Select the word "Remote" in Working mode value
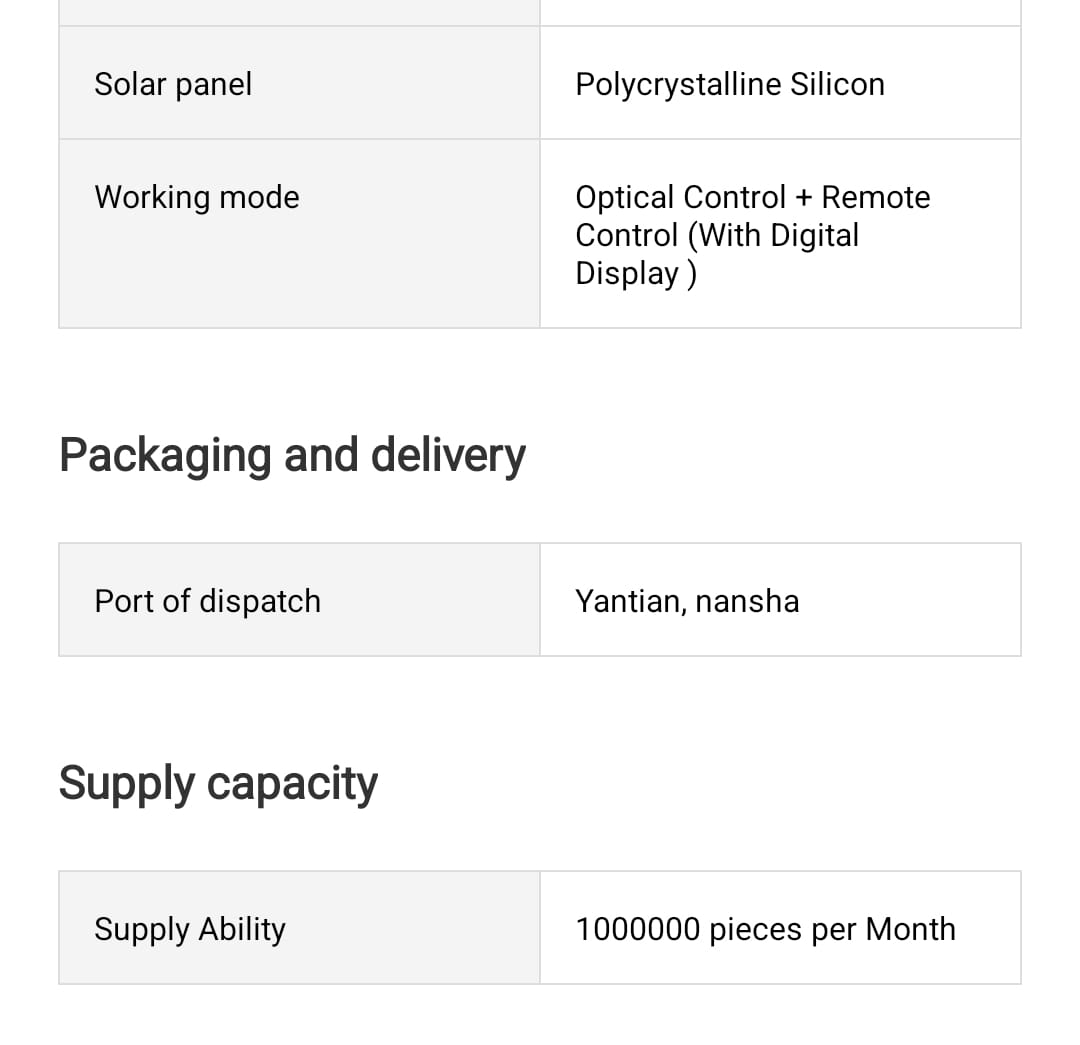This screenshot has width=1080, height=1045. tap(875, 197)
